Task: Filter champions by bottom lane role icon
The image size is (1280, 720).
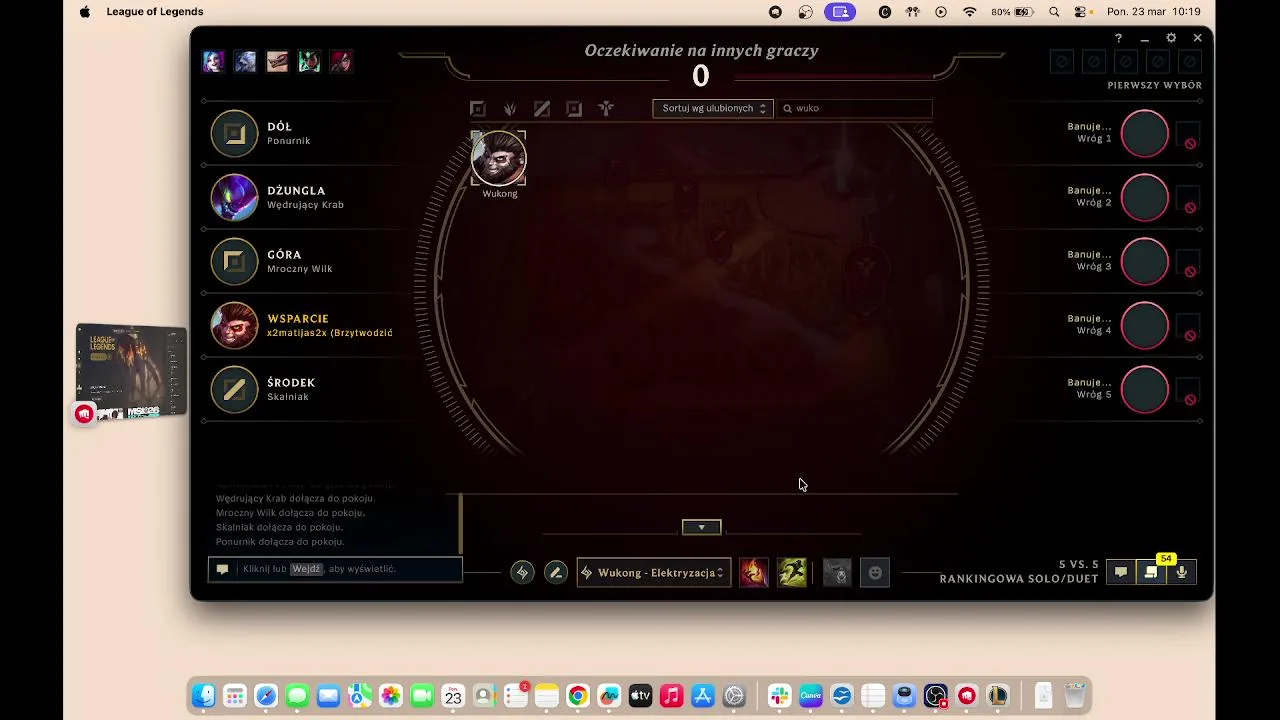Action: (x=574, y=109)
